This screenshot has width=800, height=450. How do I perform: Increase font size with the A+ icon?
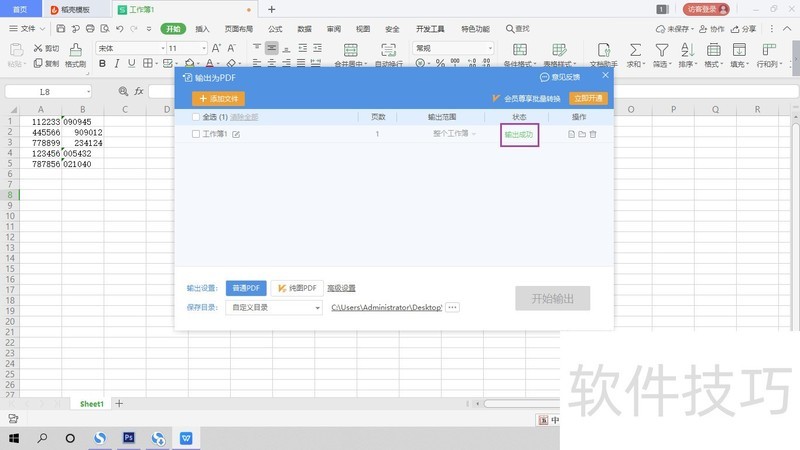click(216, 48)
